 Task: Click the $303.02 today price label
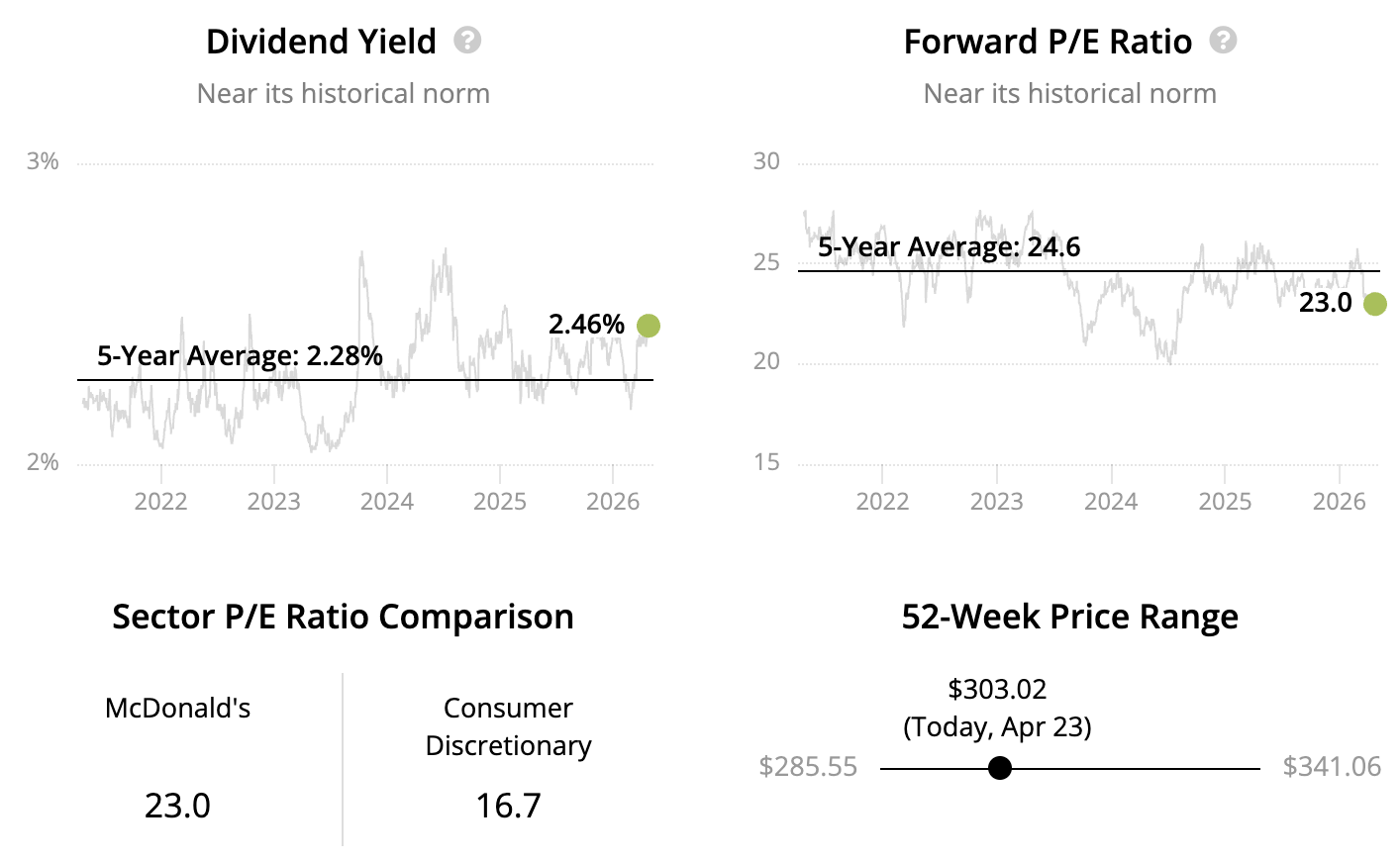coord(997,689)
